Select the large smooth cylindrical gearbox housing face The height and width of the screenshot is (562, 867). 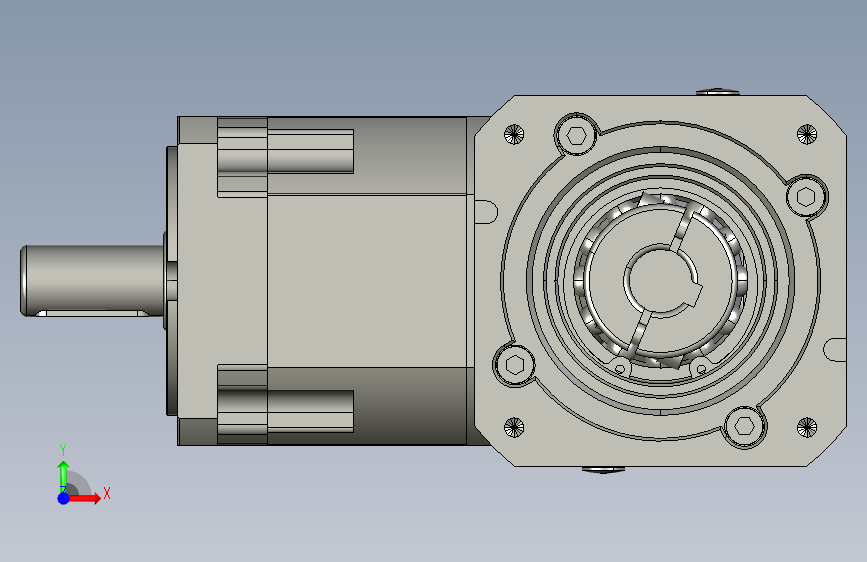(367, 280)
